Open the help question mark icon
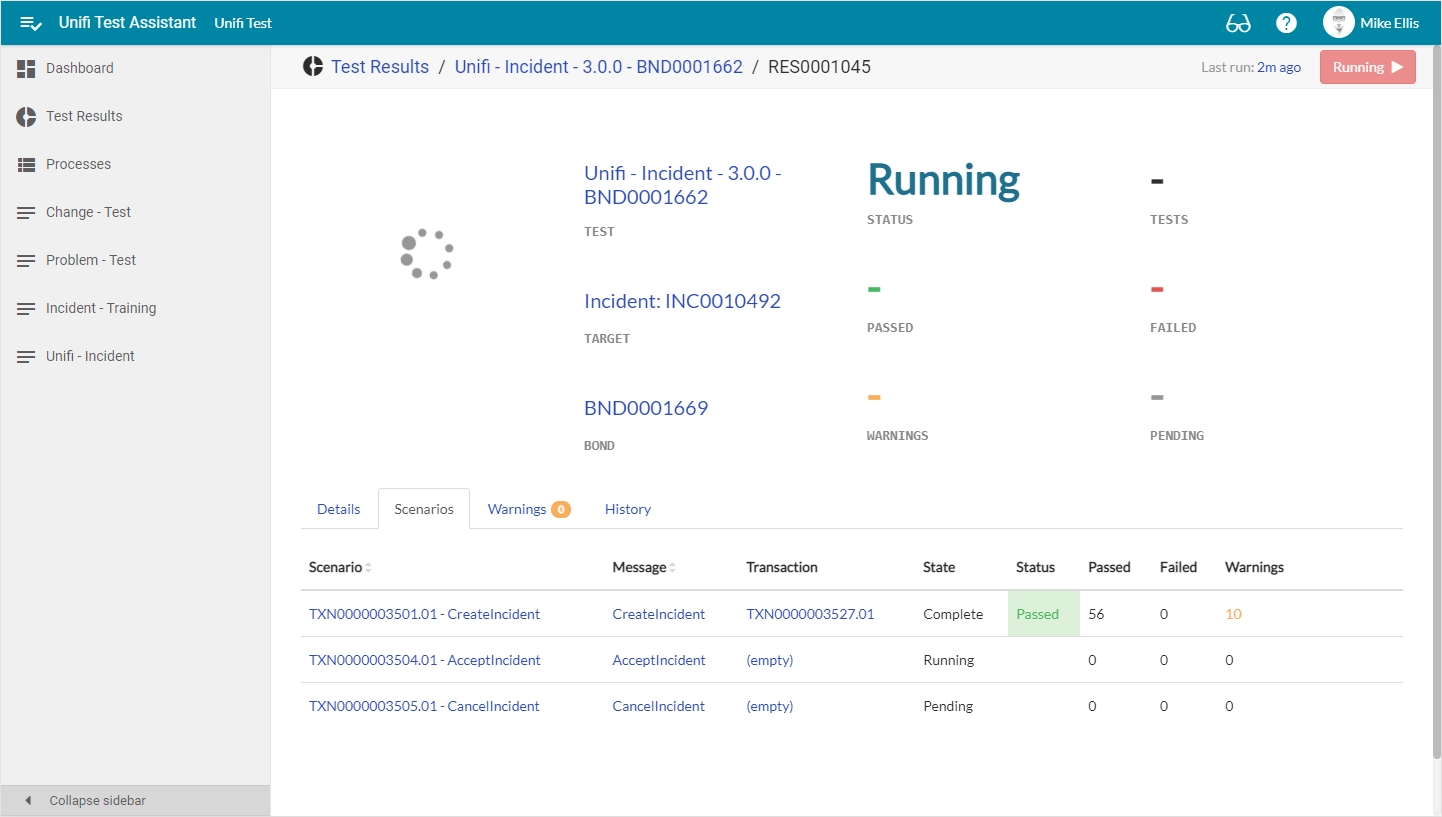 pyautogui.click(x=1287, y=23)
